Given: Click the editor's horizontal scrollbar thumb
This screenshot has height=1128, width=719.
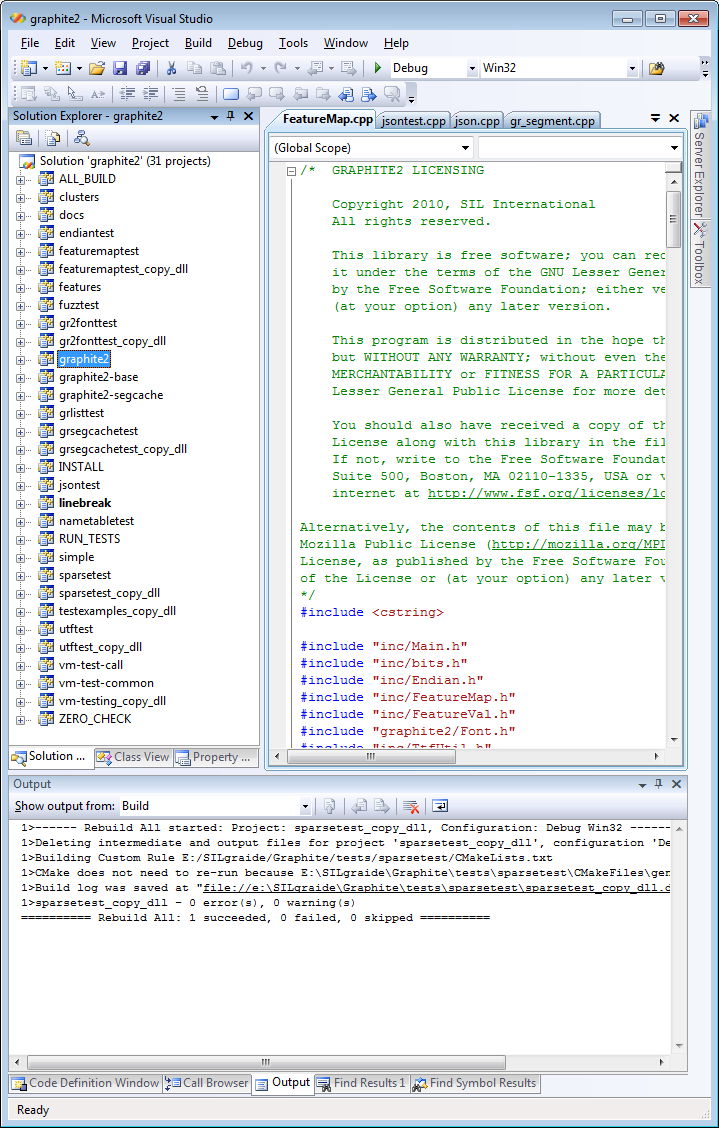Looking at the screenshot, I should [x=371, y=756].
